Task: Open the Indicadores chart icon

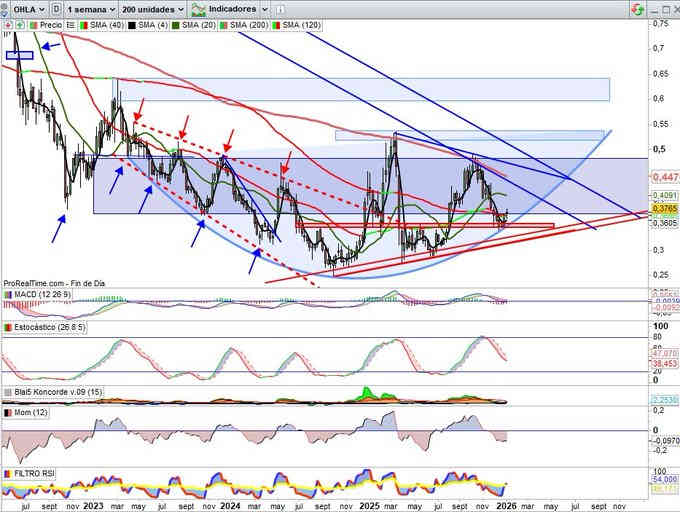Action: coord(199,8)
